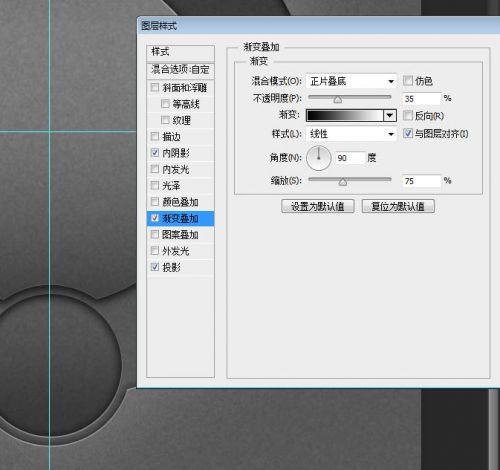Click the black-to-white gradient swatch
This screenshot has width=500, height=470.
(x=345, y=115)
